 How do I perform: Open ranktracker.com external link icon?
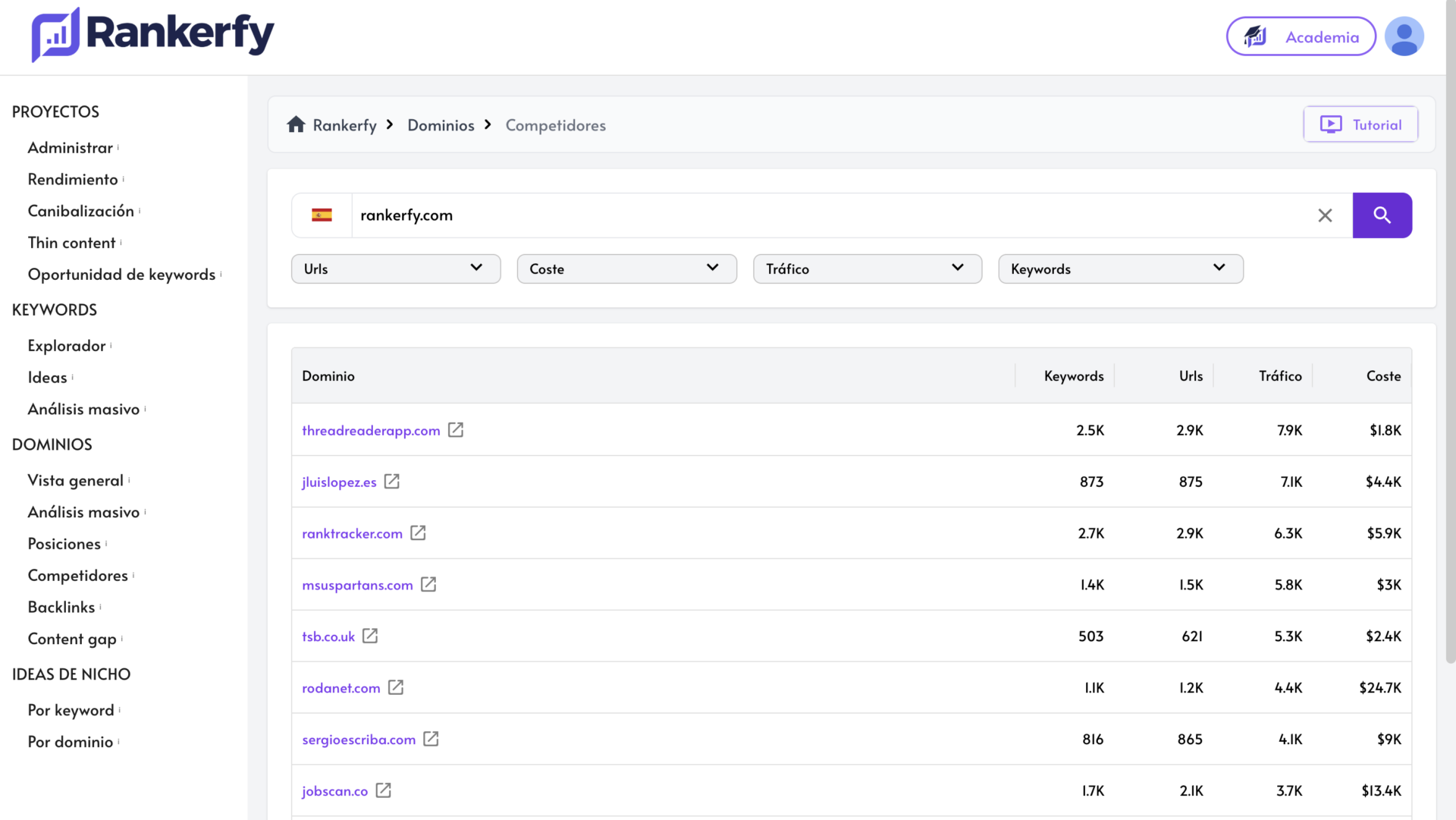click(418, 533)
